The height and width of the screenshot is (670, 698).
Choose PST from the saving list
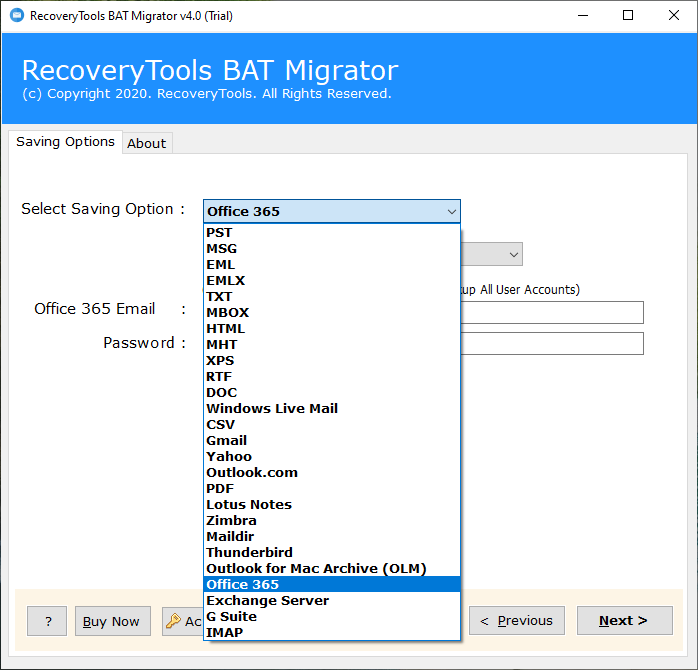(332, 232)
